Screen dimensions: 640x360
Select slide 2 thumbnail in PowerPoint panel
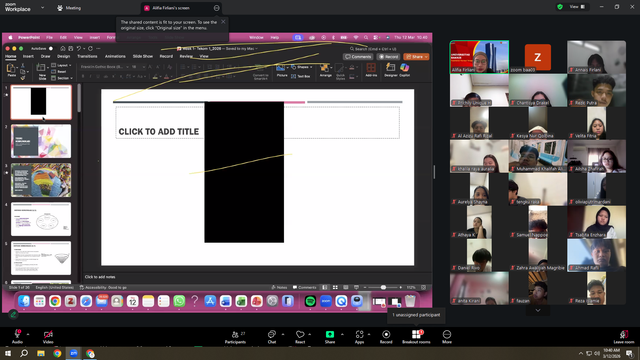41,141
